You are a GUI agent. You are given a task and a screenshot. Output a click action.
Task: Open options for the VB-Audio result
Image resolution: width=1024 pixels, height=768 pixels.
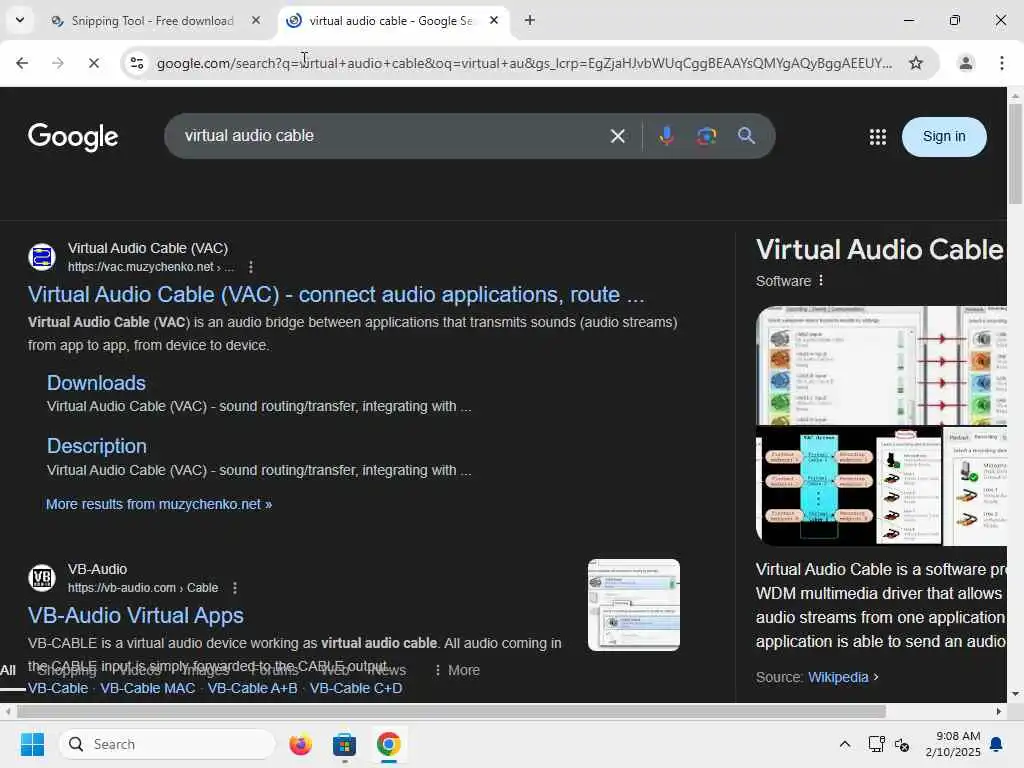235,588
